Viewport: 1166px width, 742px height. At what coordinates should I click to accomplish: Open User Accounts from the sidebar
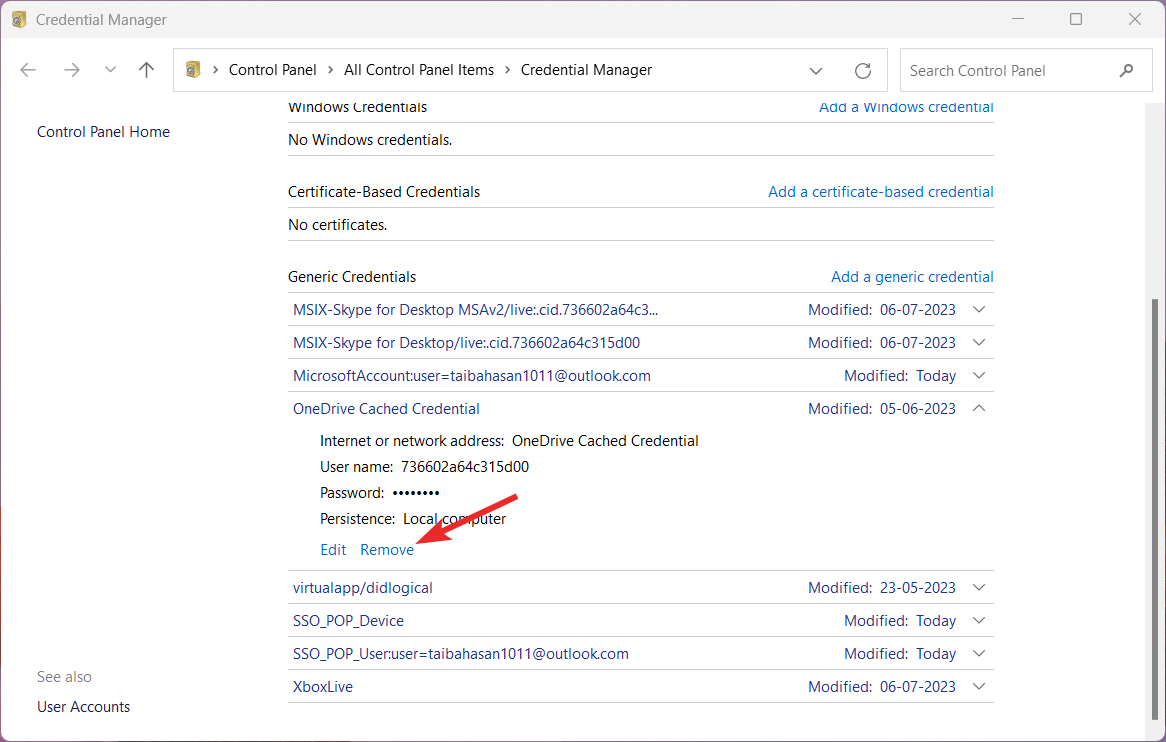83,706
